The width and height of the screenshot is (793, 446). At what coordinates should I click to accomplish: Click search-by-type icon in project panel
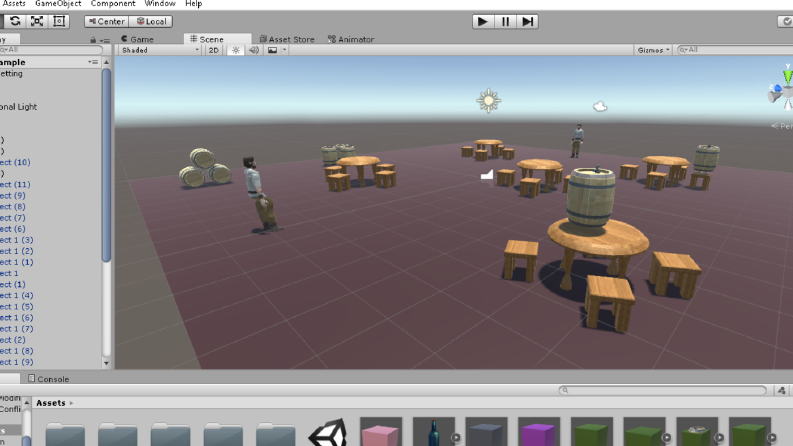[782, 390]
